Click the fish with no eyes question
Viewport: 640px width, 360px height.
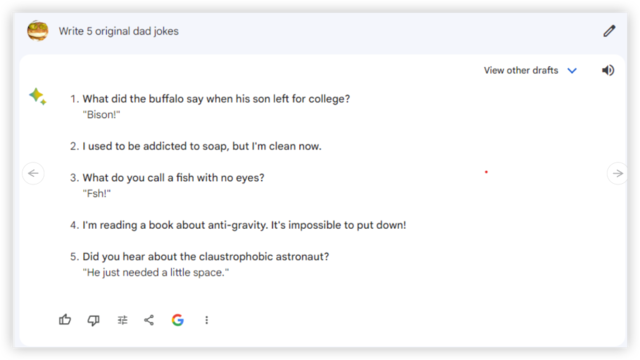point(173,178)
